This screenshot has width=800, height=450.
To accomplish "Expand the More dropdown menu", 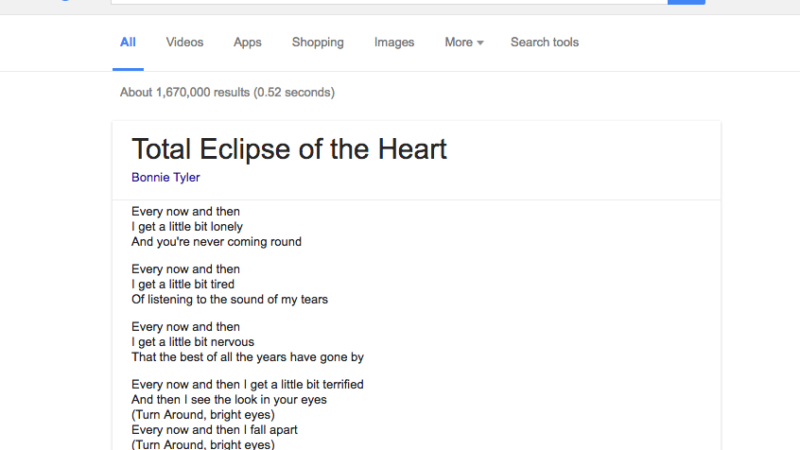I will coord(464,42).
